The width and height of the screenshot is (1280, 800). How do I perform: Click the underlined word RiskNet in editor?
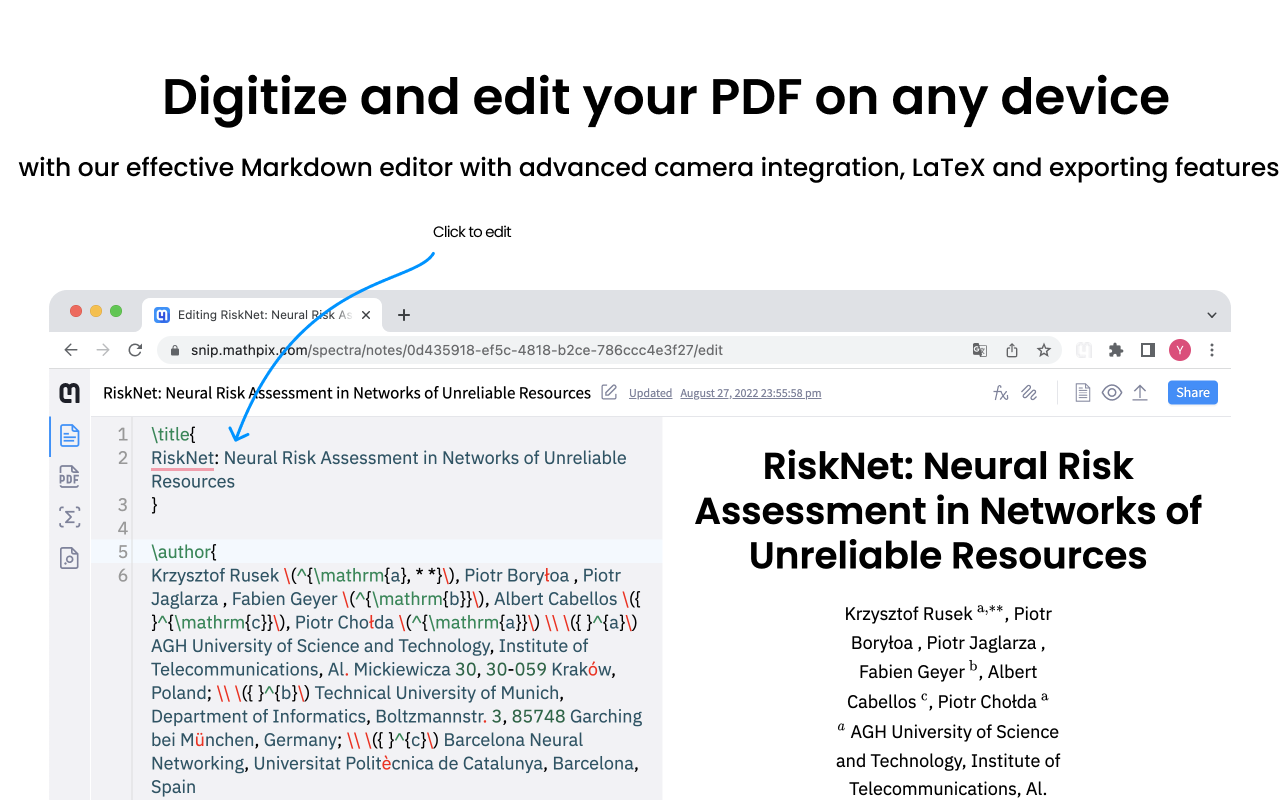click(183, 458)
